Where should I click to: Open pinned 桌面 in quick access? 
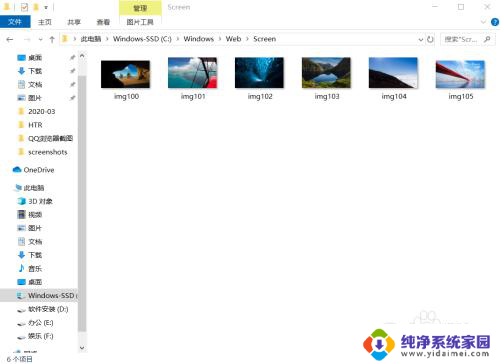point(35,58)
